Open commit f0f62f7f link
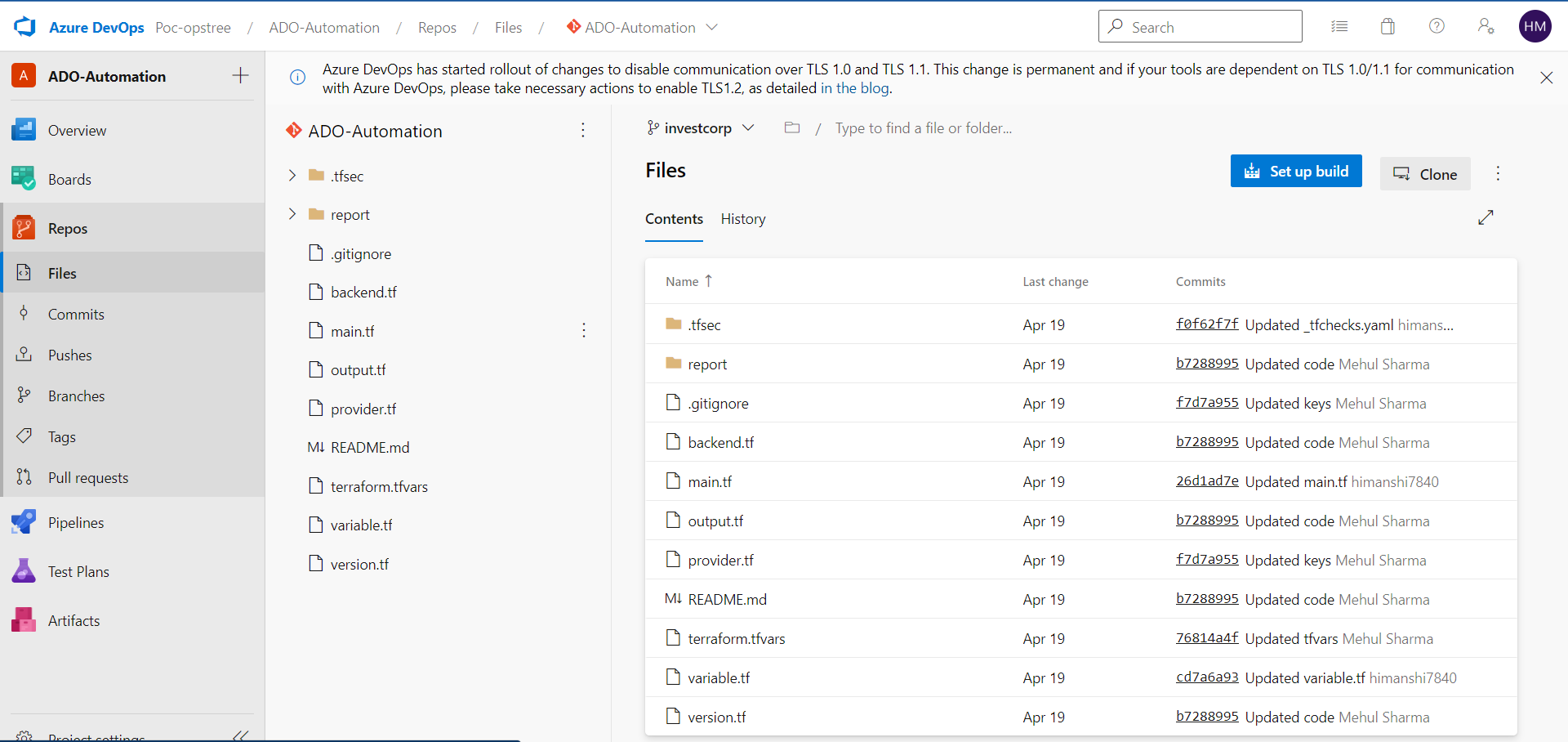 tap(1207, 324)
